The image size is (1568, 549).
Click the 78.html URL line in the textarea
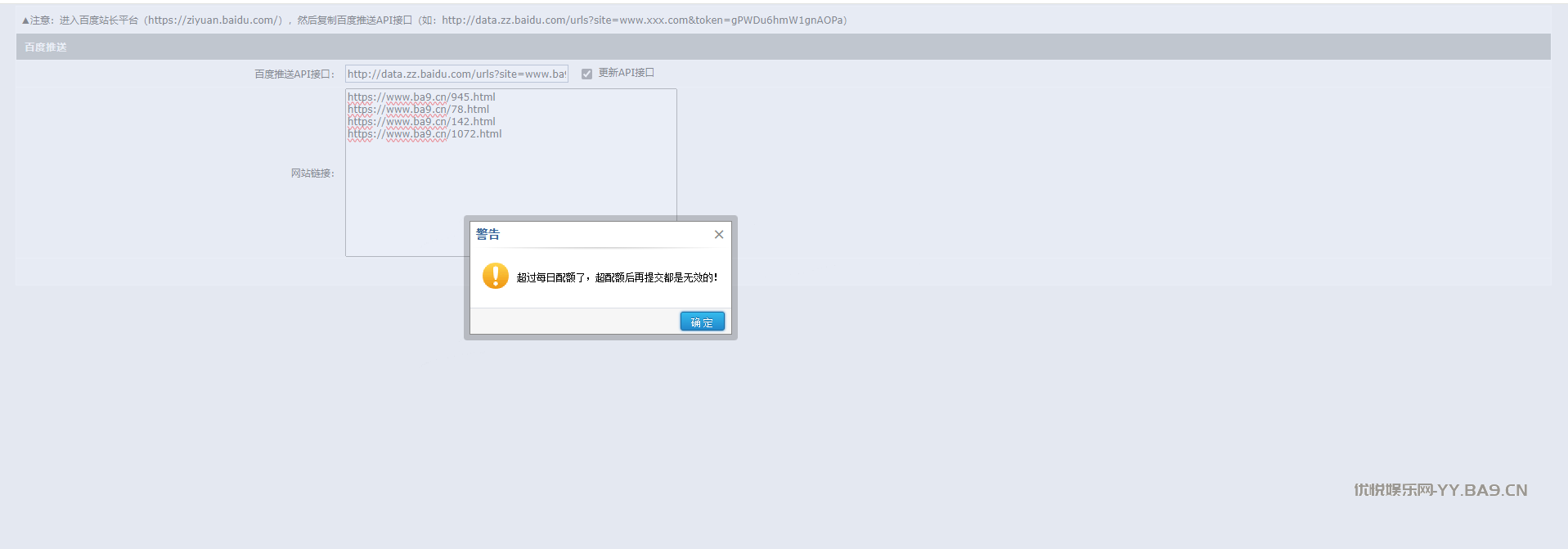tap(418, 110)
